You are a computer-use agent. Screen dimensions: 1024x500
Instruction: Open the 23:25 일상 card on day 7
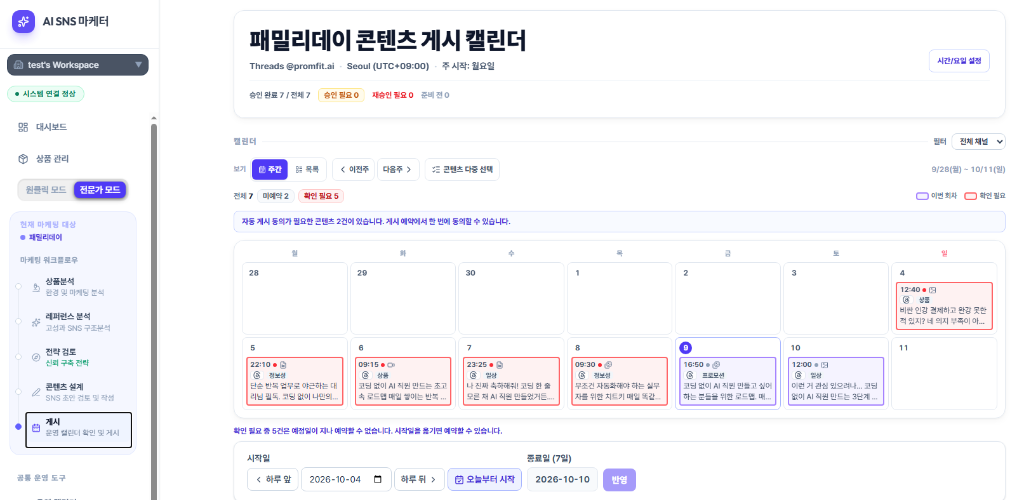click(511, 381)
